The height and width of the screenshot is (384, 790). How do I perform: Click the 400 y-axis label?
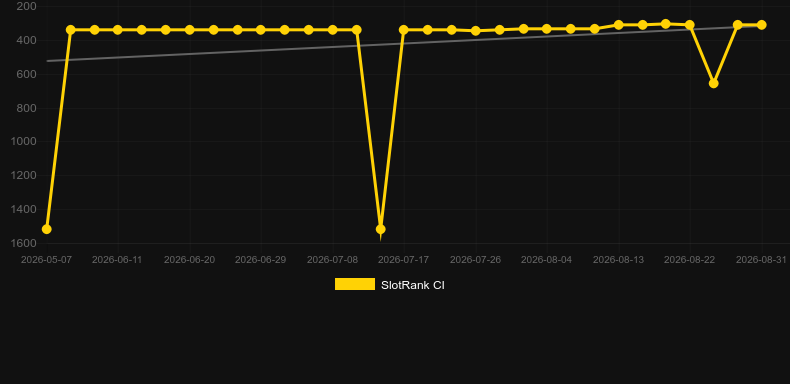pos(26,40)
